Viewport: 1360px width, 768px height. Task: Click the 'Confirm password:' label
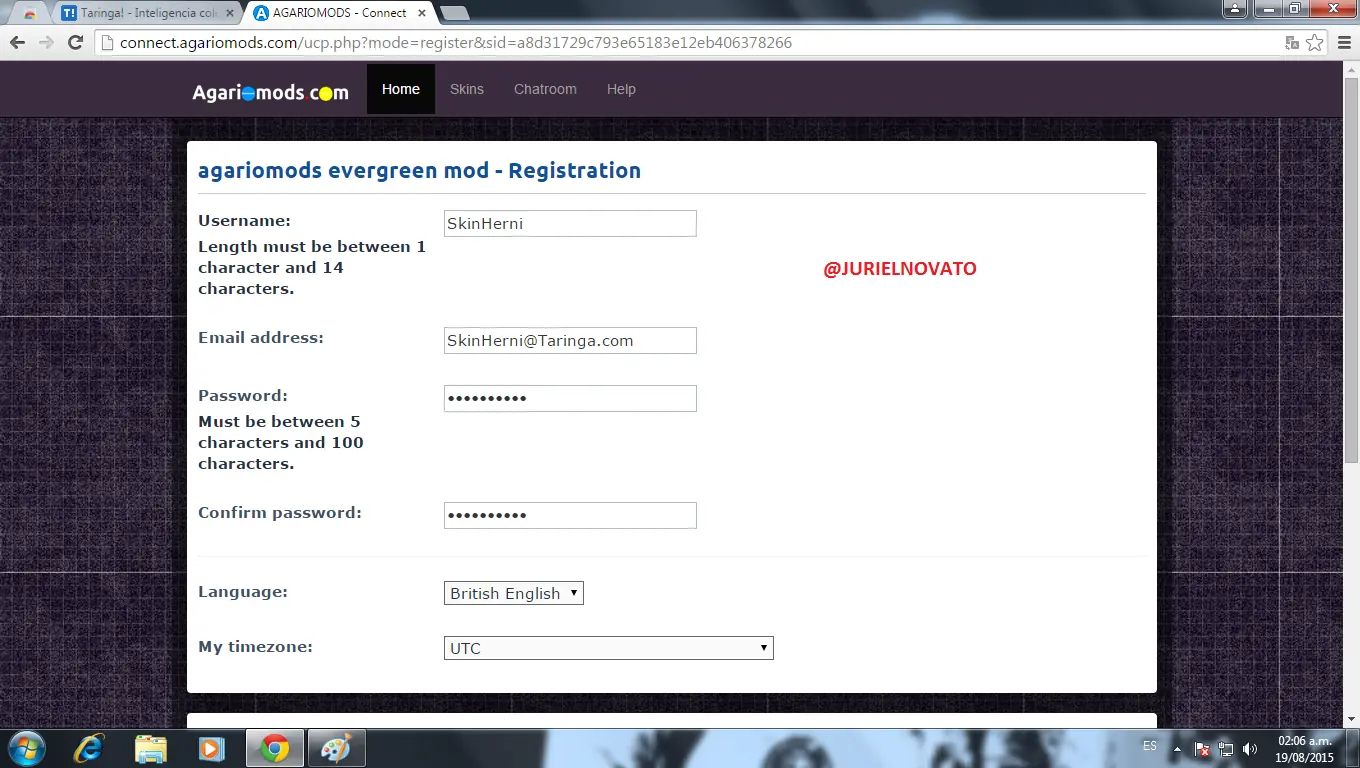point(280,513)
